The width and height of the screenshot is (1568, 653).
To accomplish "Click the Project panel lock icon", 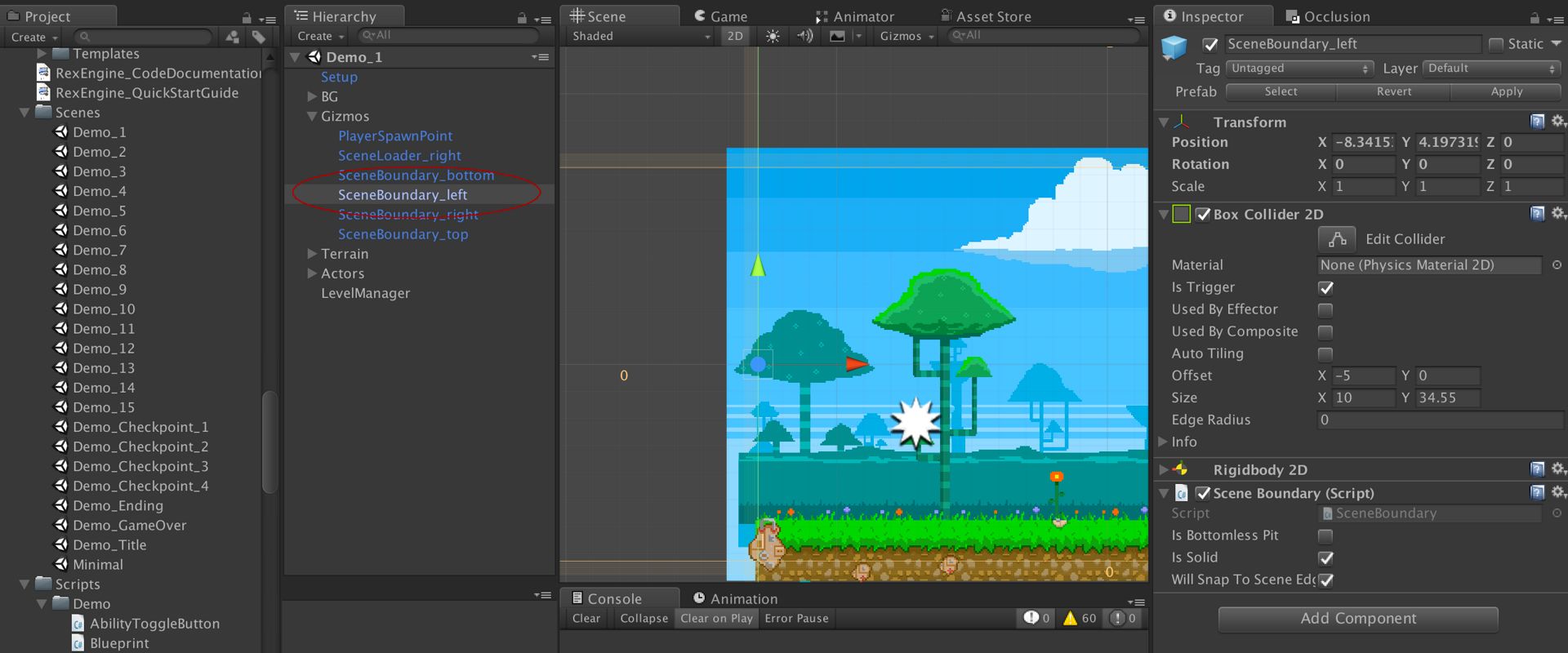I will click(247, 17).
